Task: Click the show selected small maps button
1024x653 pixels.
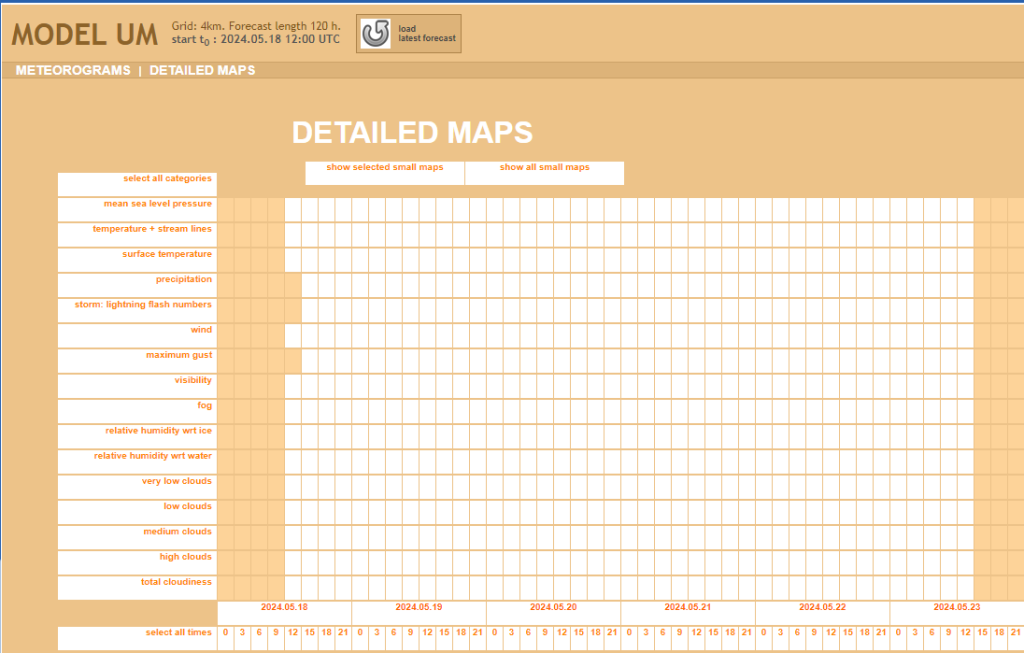Action: pos(384,168)
